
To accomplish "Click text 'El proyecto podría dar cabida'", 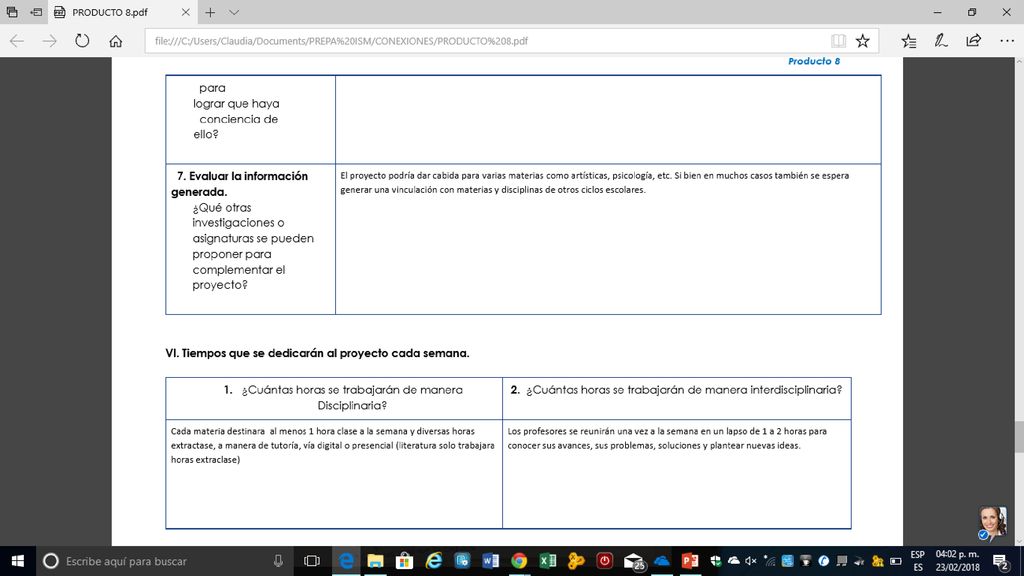I will 594,183.
